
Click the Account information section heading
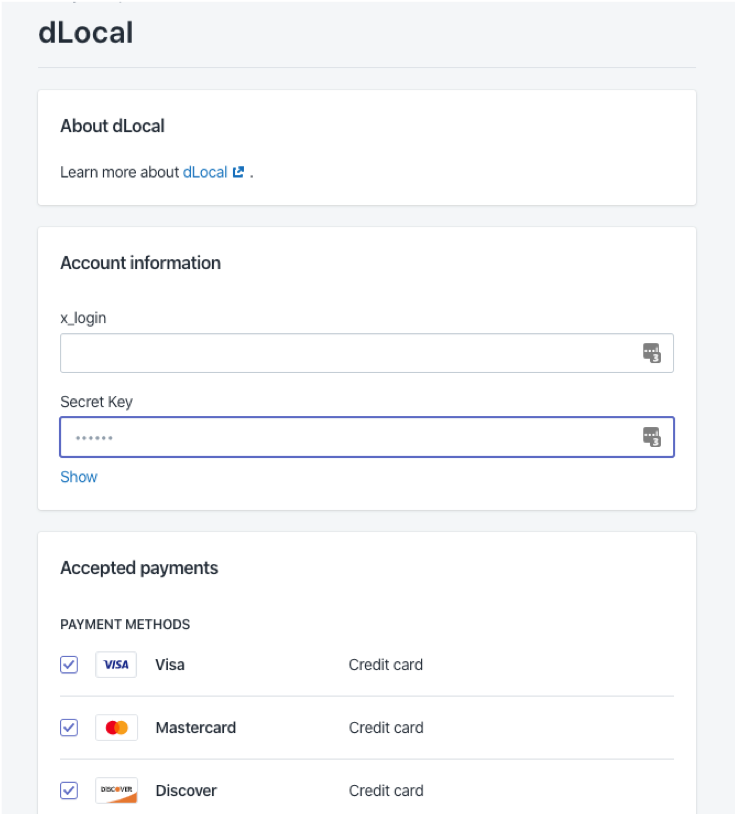(141, 263)
